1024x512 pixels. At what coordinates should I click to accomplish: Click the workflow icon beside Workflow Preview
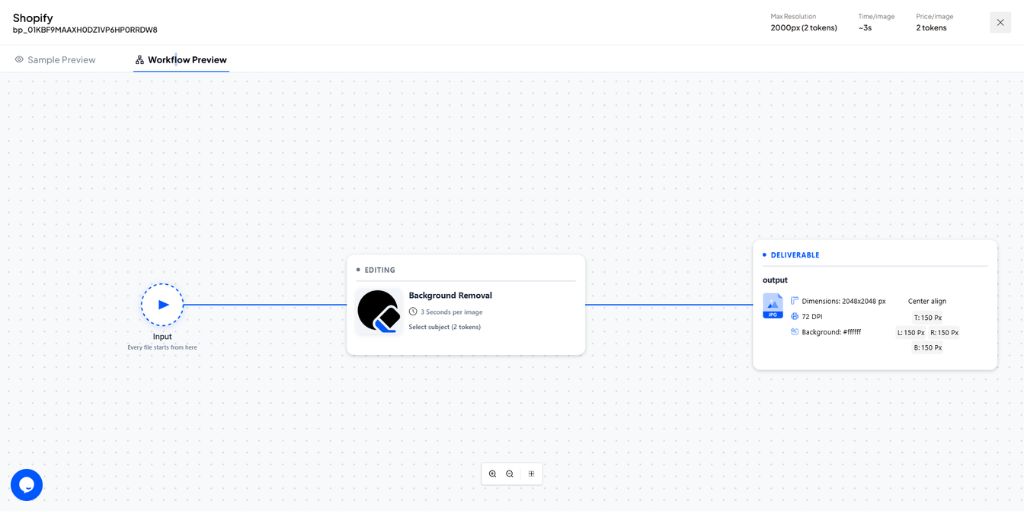pyautogui.click(x=139, y=60)
